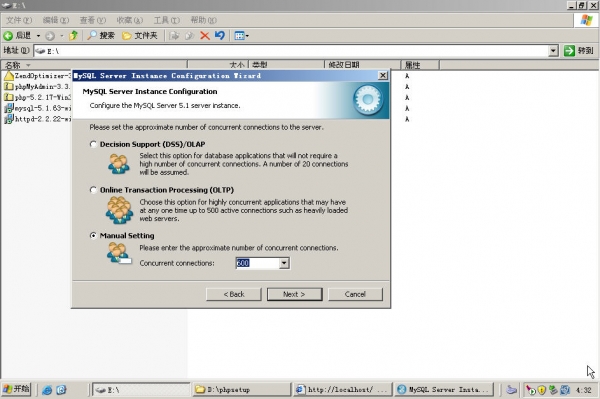Click the fourth tray icon beside the clock

coord(565,390)
